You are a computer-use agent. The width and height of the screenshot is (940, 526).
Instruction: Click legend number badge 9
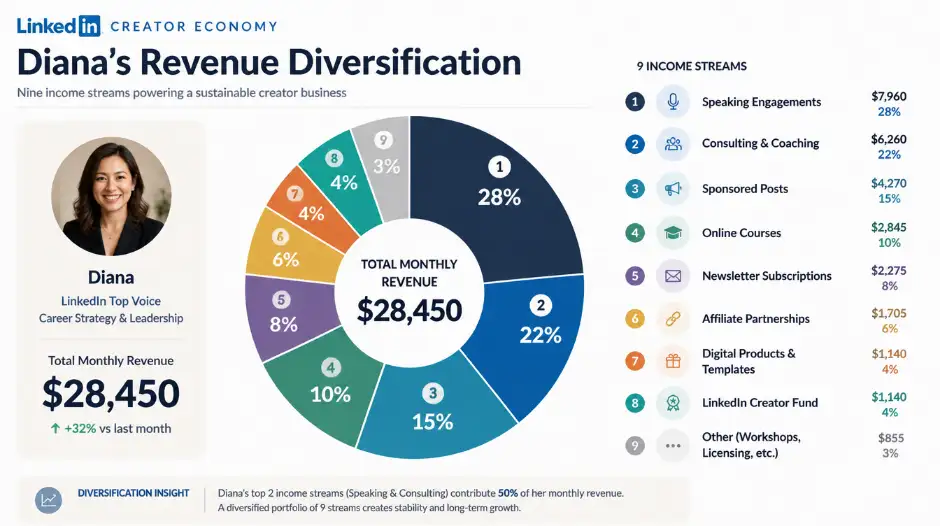(635, 446)
